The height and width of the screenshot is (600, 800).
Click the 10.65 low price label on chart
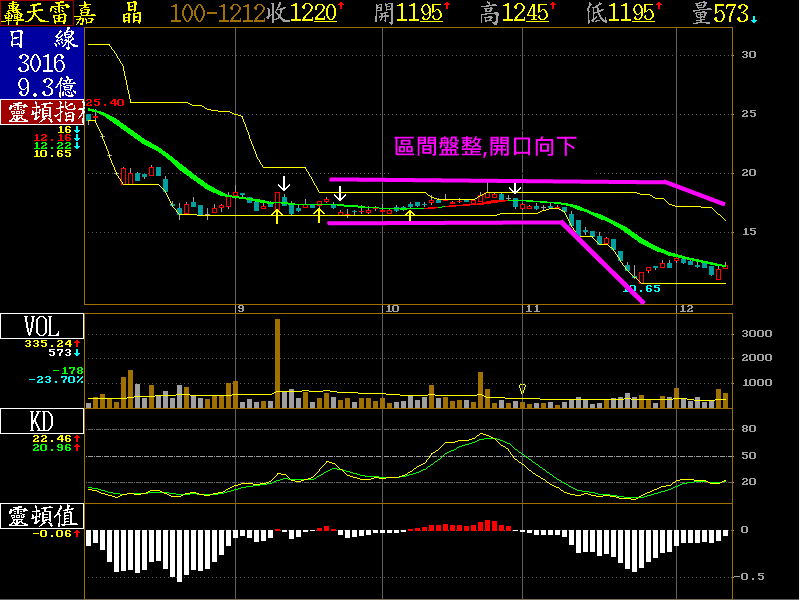pyautogui.click(x=640, y=289)
